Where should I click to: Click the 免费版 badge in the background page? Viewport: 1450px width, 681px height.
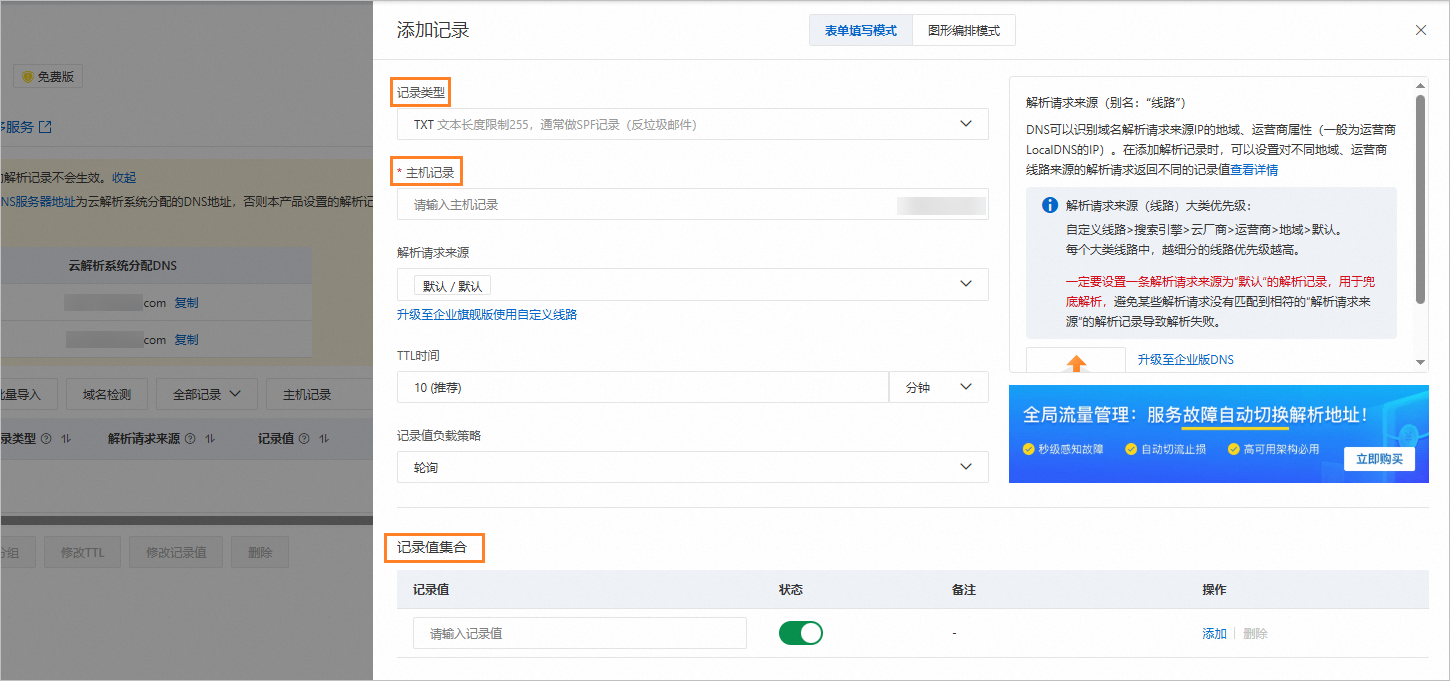coord(48,76)
